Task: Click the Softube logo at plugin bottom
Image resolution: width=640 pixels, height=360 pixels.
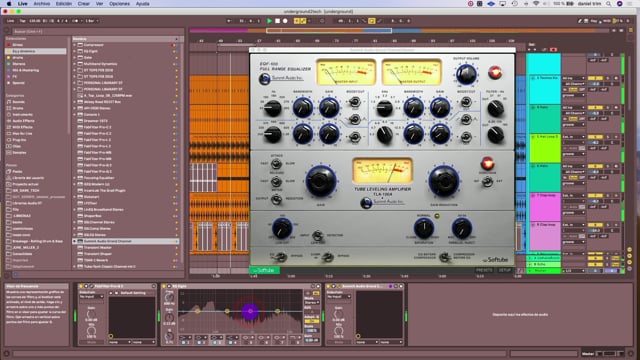Action: (x=495, y=260)
